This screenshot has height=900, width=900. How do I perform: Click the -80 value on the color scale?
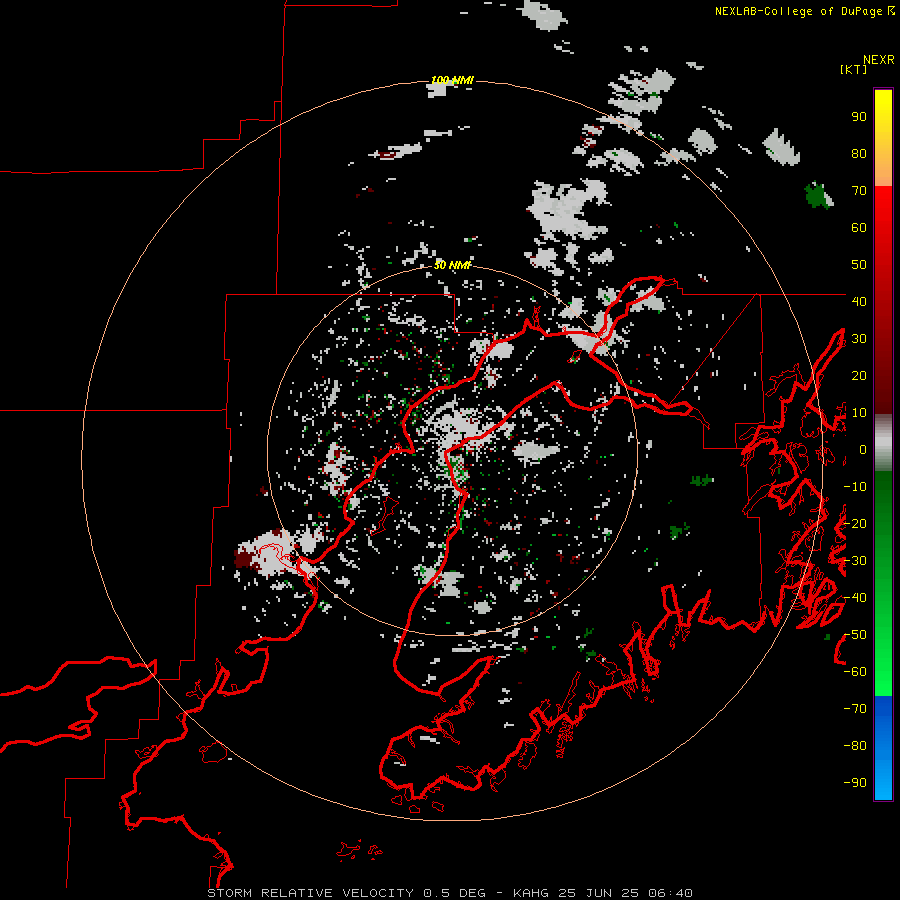pos(855,746)
